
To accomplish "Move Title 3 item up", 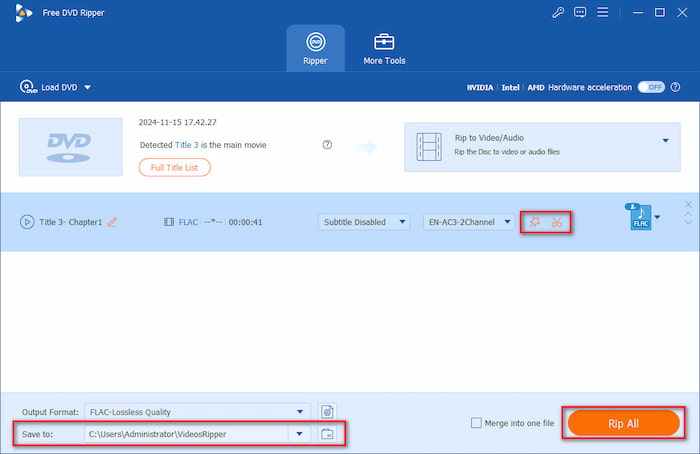I will (x=688, y=214).
